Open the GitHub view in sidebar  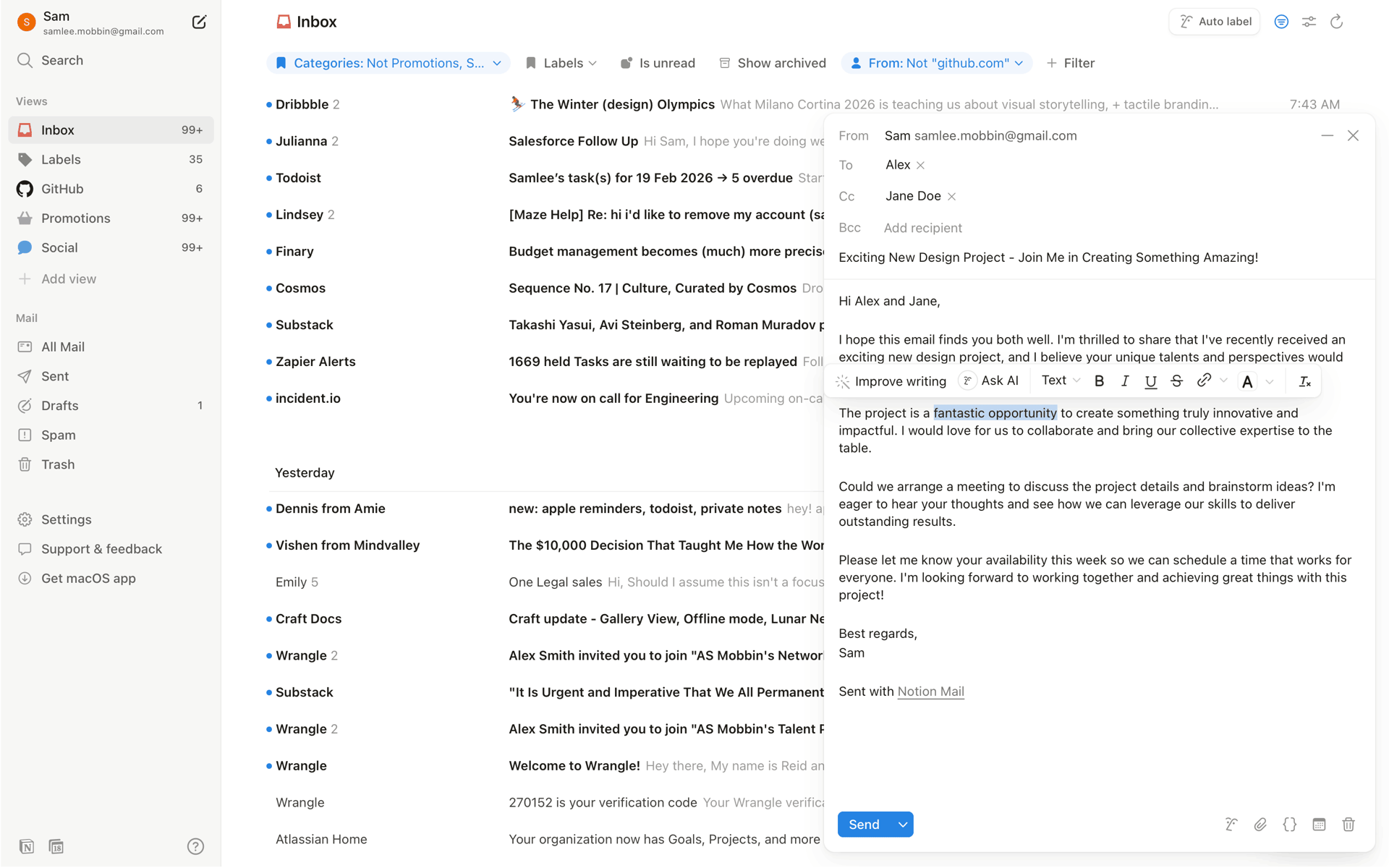(x=111, y=189)
